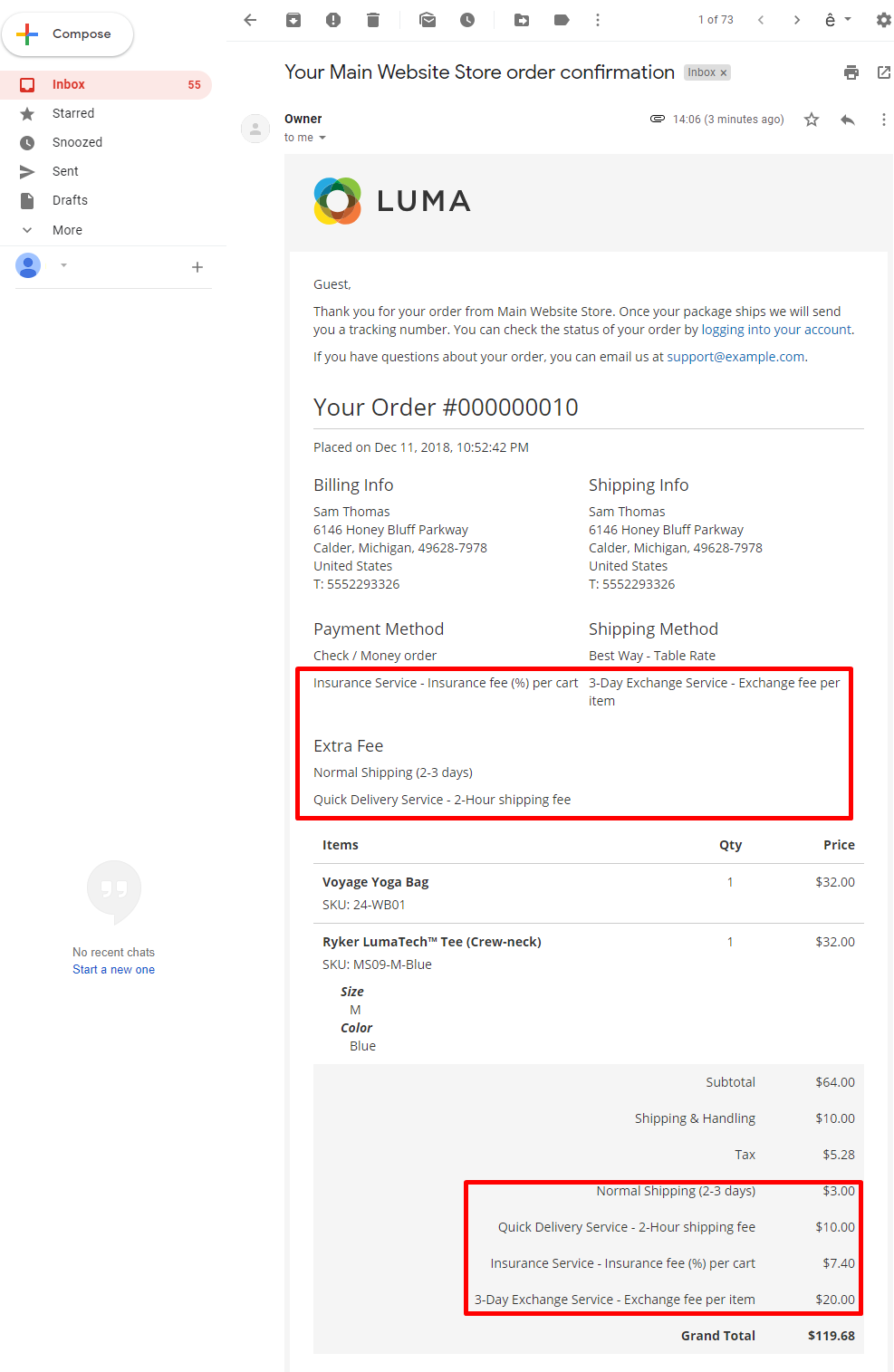Go to the Drafts folder
This screenshot has width=894, height=1372.
click(x=70, y=200)
